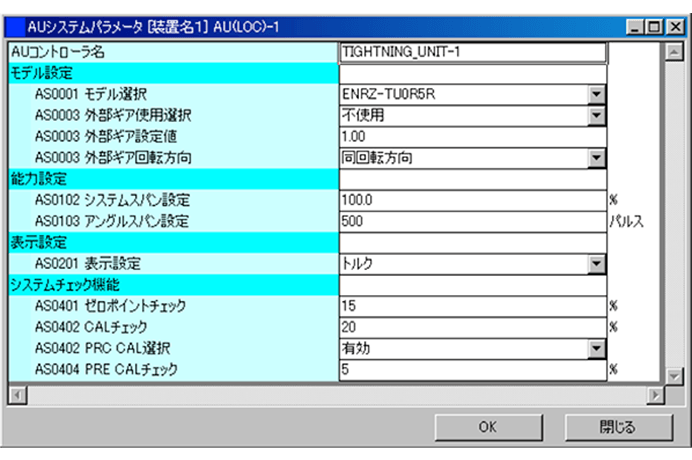
Task: Click the AU system parameter title bar icon
Action: (x=17, y=27)
